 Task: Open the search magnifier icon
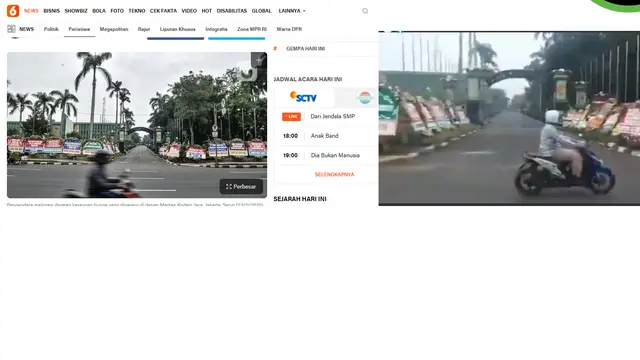pos(365,11)
